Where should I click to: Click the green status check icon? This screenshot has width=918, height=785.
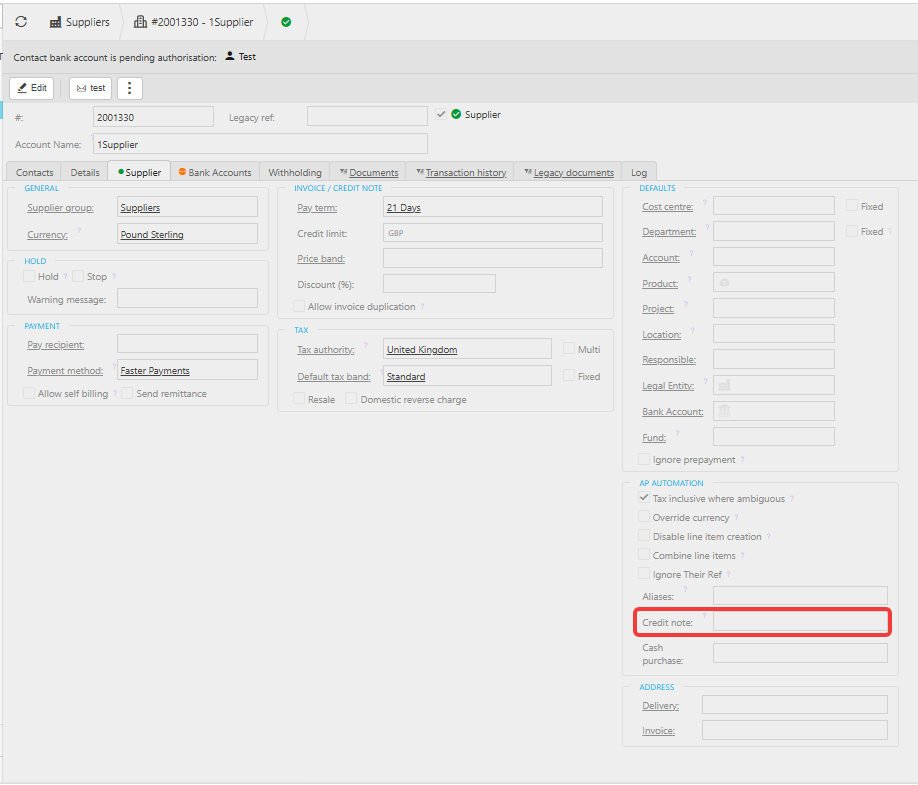click(x=286, y=22)
